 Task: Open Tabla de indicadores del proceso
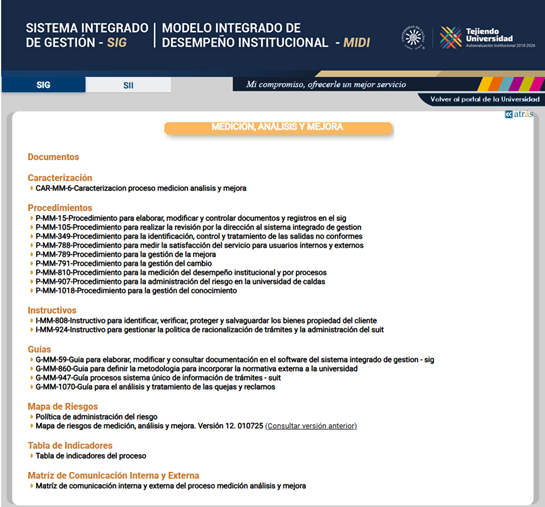coord(91,456)
